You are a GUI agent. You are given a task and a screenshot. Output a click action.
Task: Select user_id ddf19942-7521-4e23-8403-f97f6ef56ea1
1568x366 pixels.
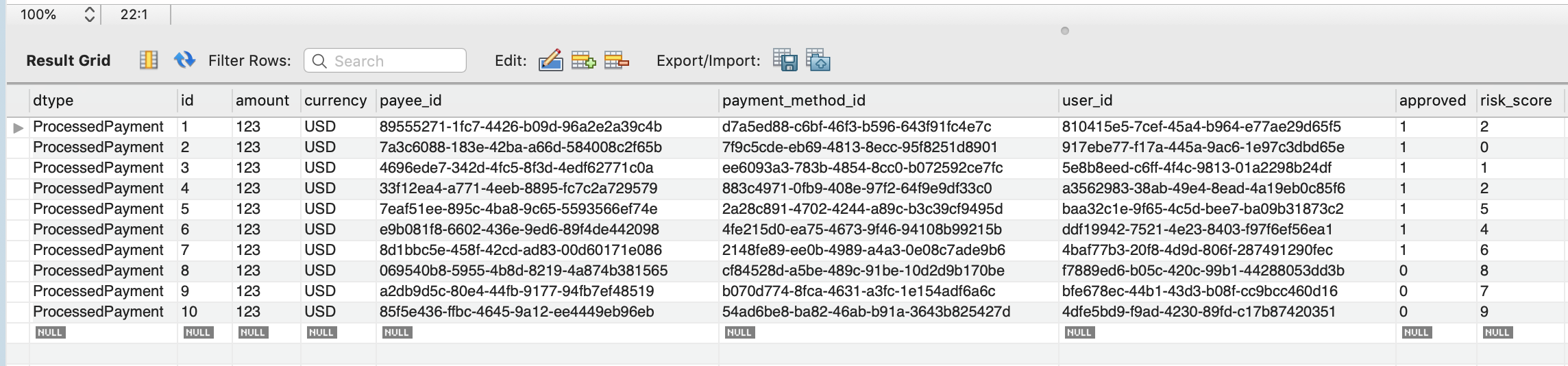pos(1198,230)
